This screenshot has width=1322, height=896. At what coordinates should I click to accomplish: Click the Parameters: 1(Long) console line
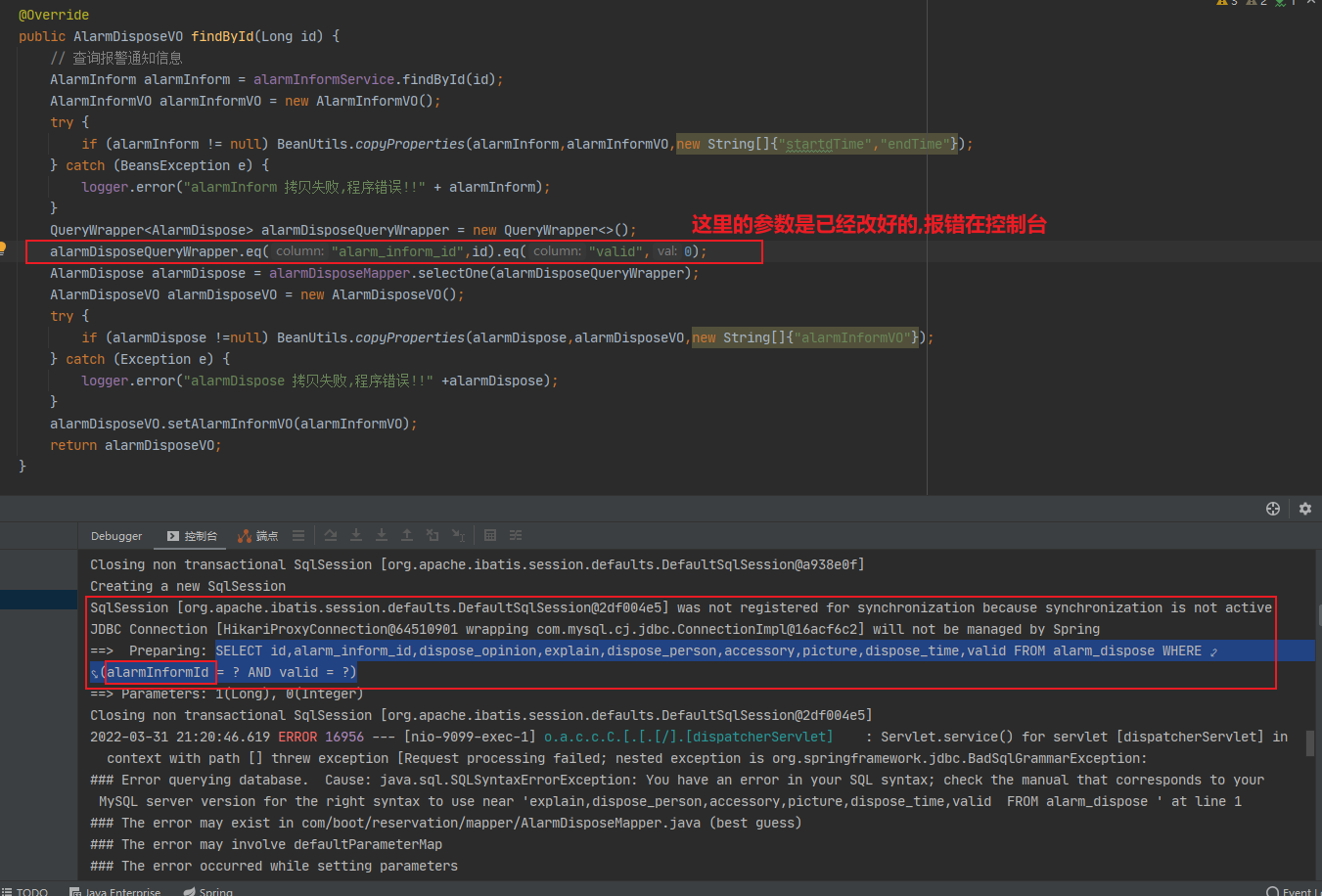pyautogui.click(x=226, y=694)
